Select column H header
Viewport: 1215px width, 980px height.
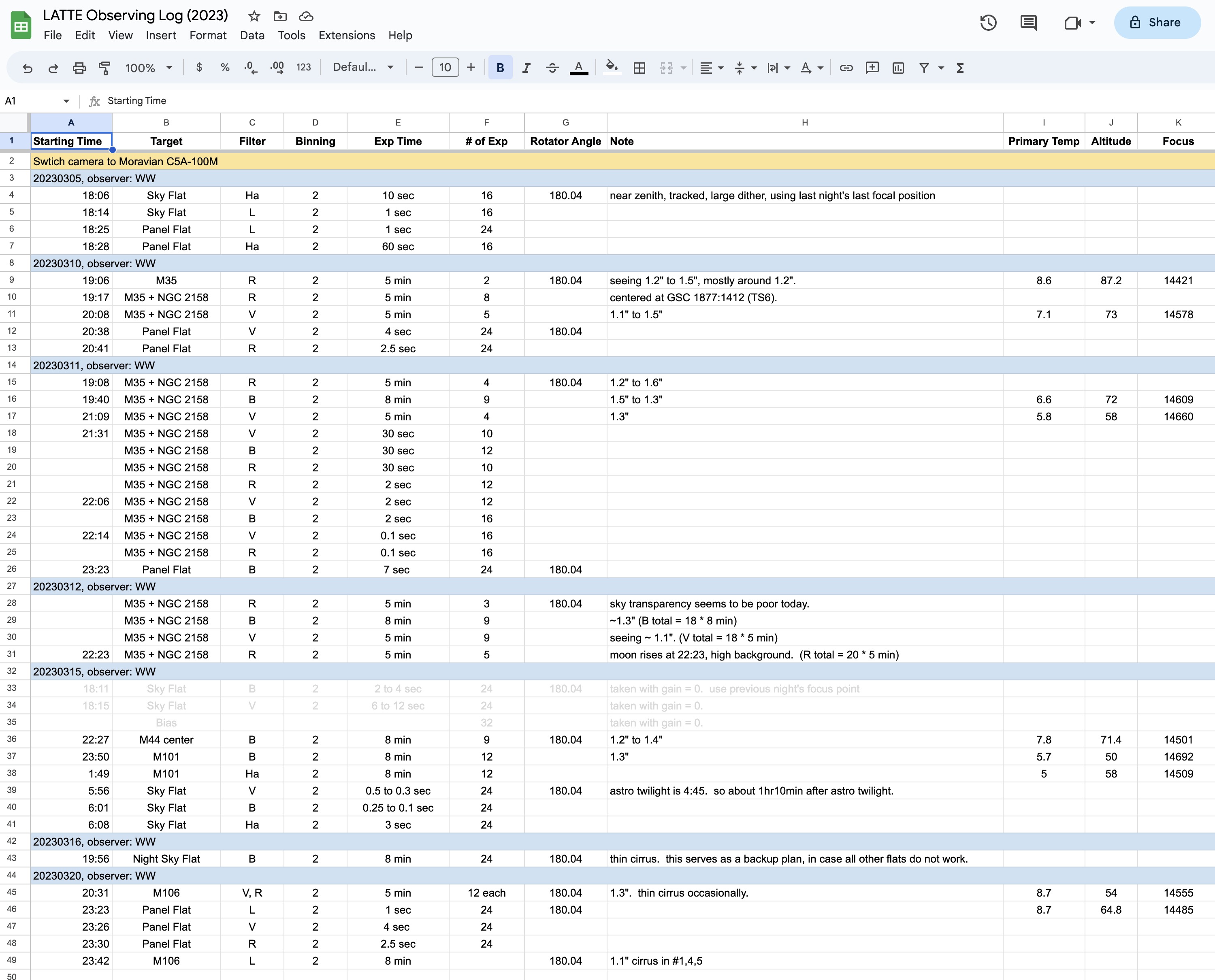(805, 122)
